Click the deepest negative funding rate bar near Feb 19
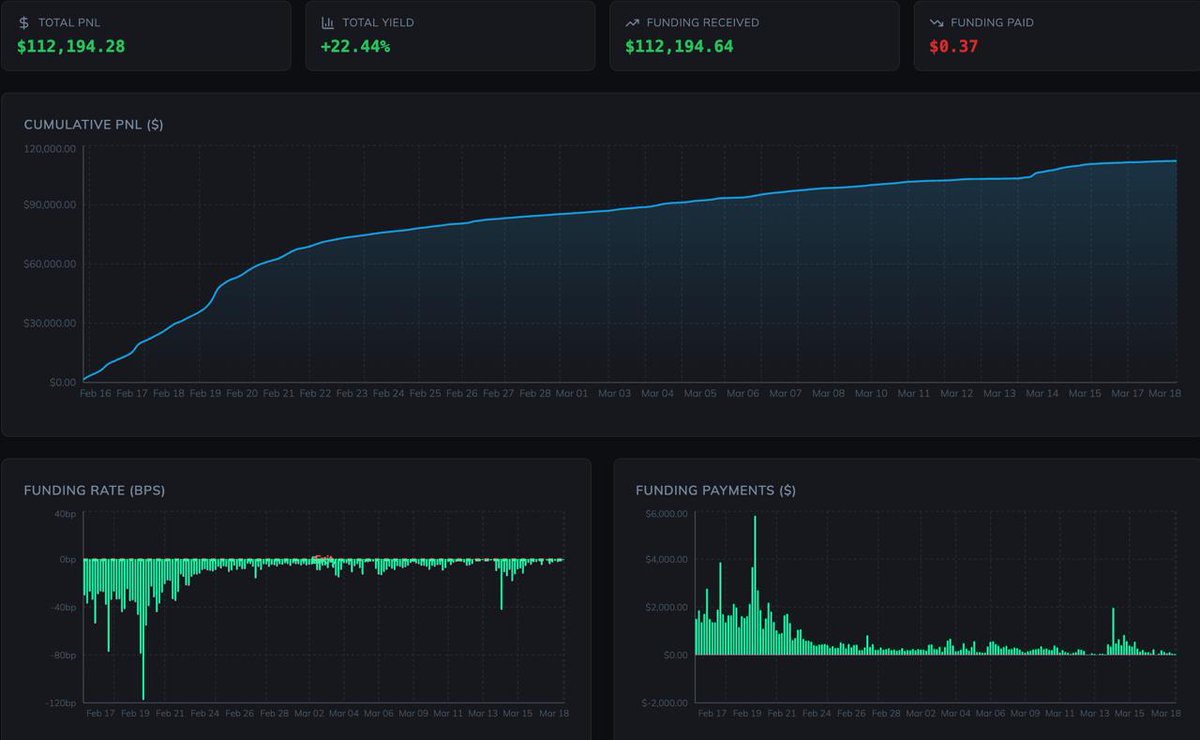Image resolution: width=1200 pixels, height=740 pixels. pos(143,629)
